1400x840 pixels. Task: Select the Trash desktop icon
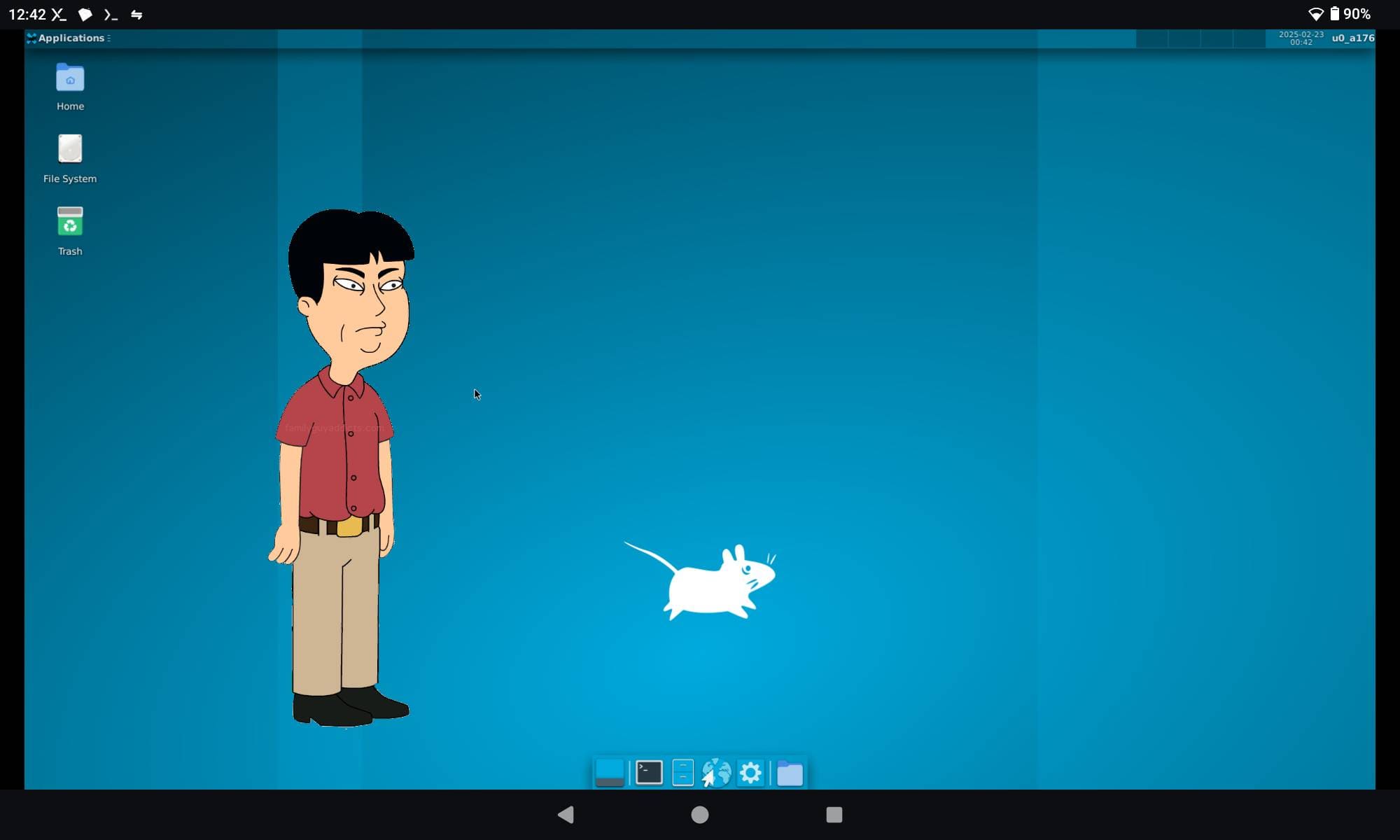(70, 232)
